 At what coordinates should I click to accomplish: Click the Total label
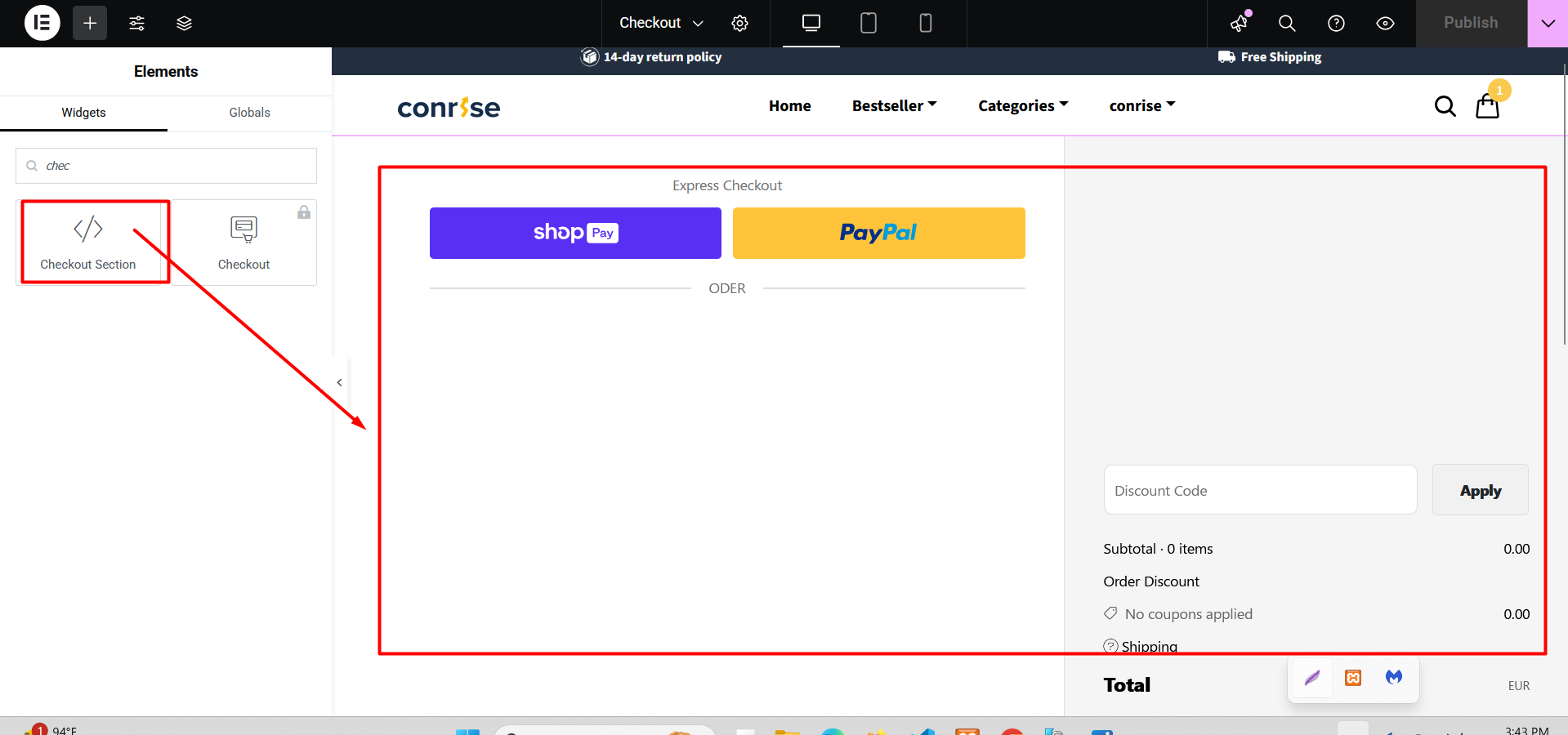coord(1127,685)
